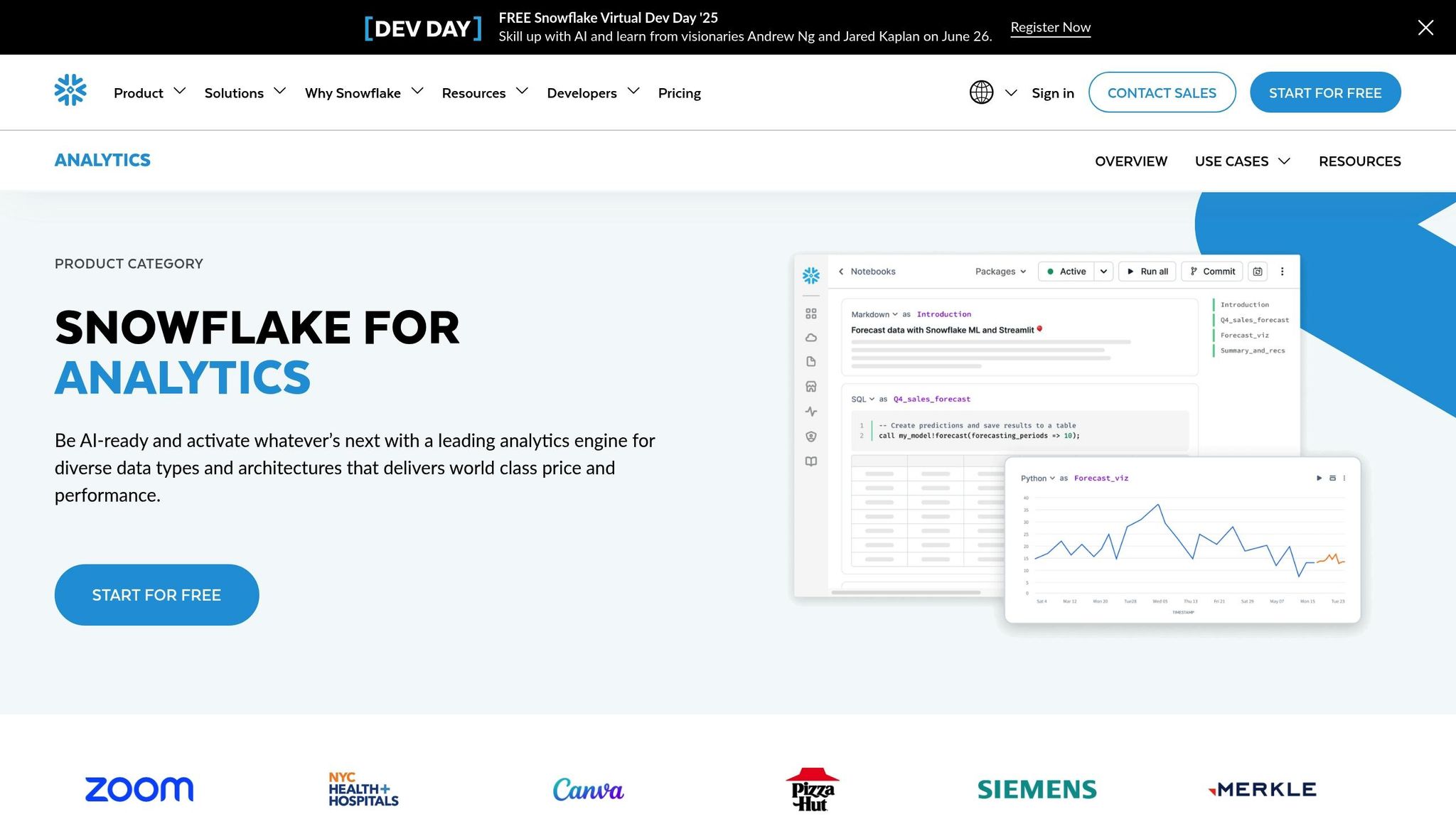Click the Merkle logo

(1263, 789)
